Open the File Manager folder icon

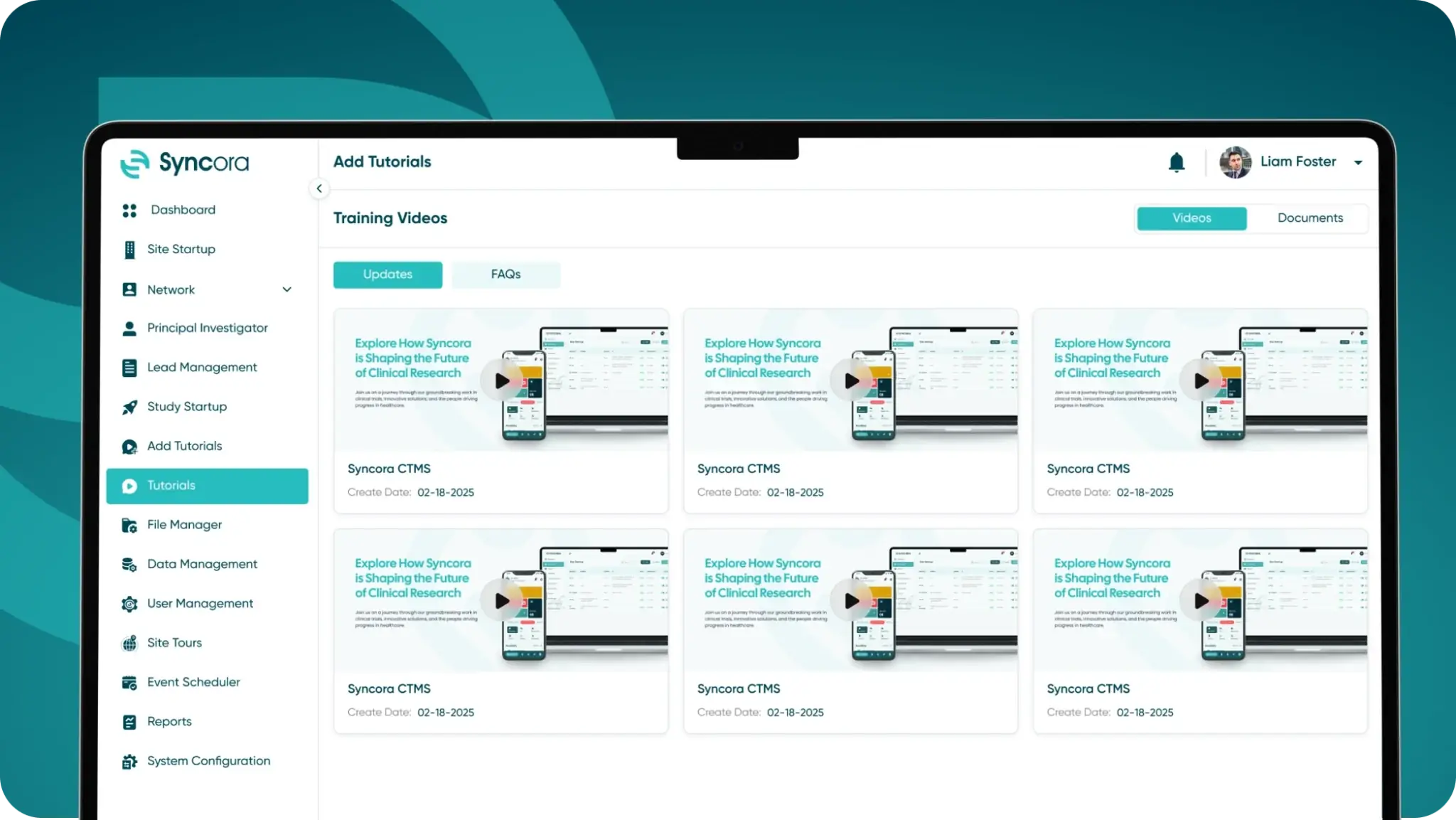(129, 525)
